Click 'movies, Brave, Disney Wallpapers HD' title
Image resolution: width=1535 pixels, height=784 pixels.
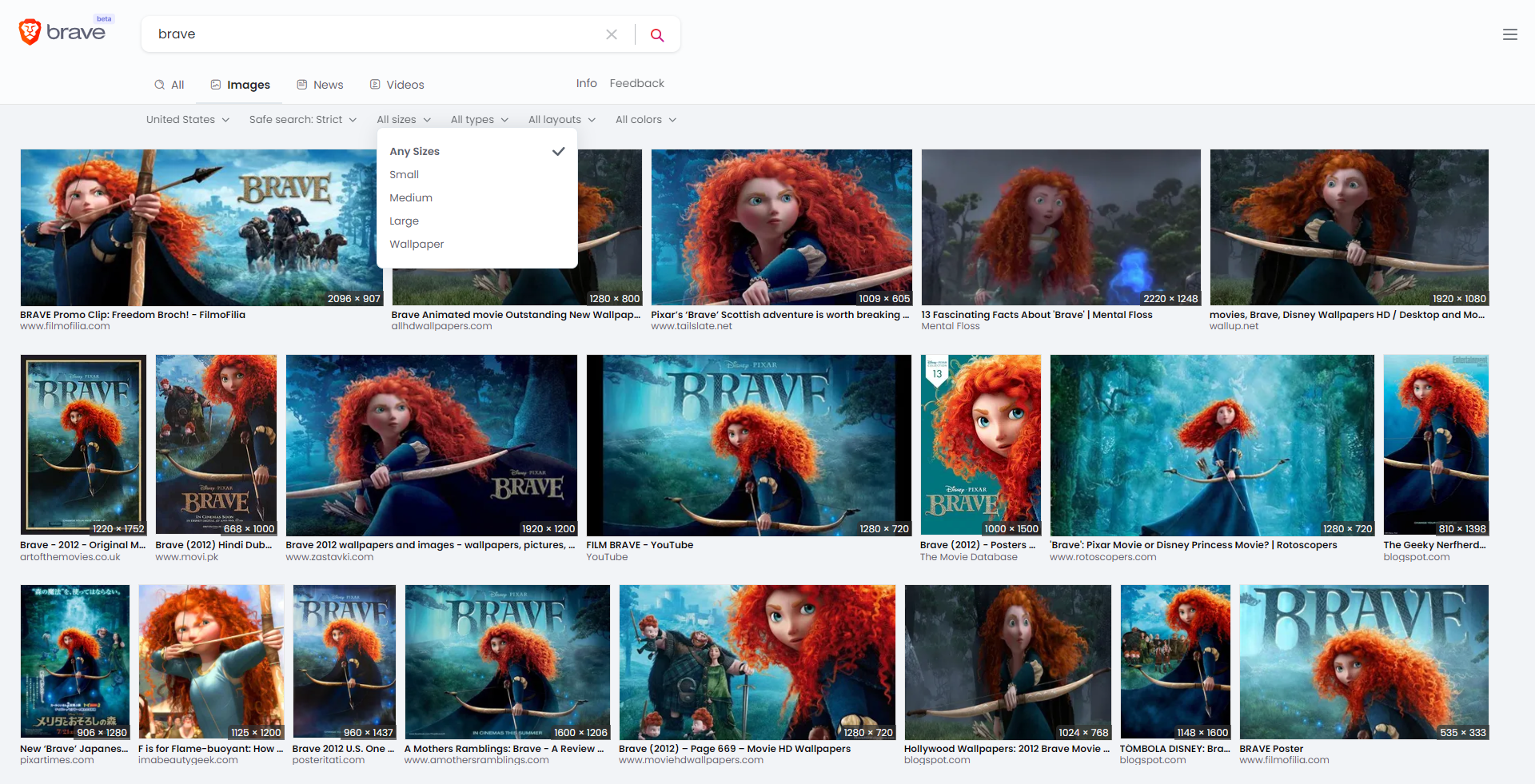click(1347, 315)
